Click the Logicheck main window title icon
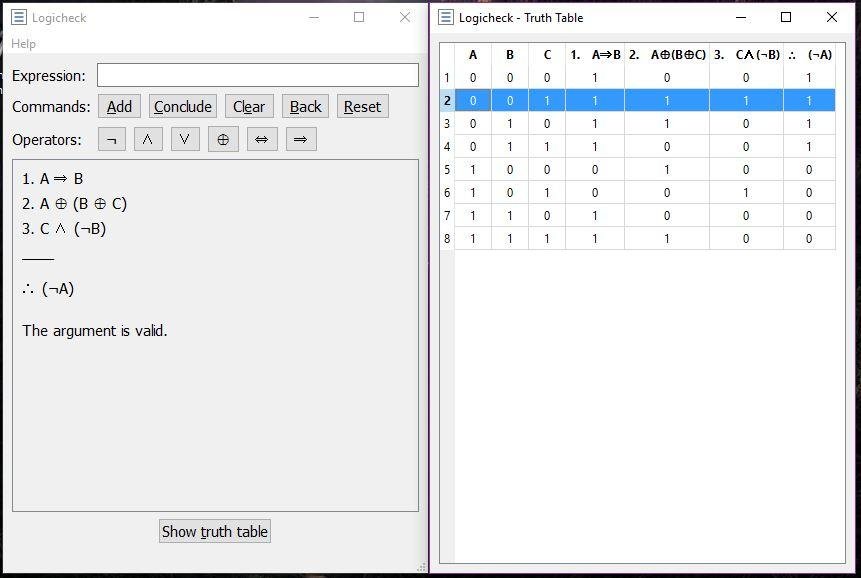The image size is (861, 578). 19,18
